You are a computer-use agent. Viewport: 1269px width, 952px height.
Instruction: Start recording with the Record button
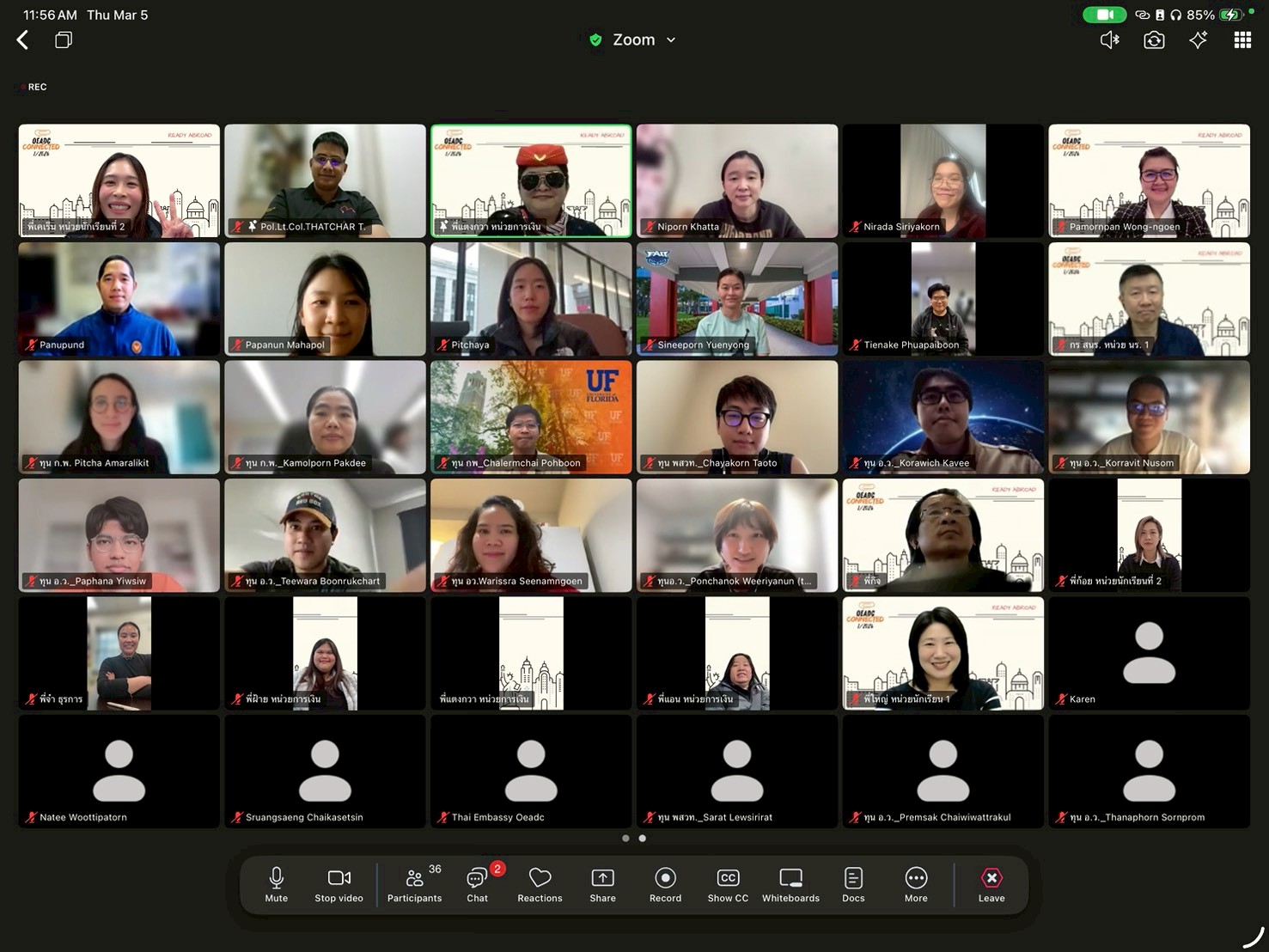665,884
